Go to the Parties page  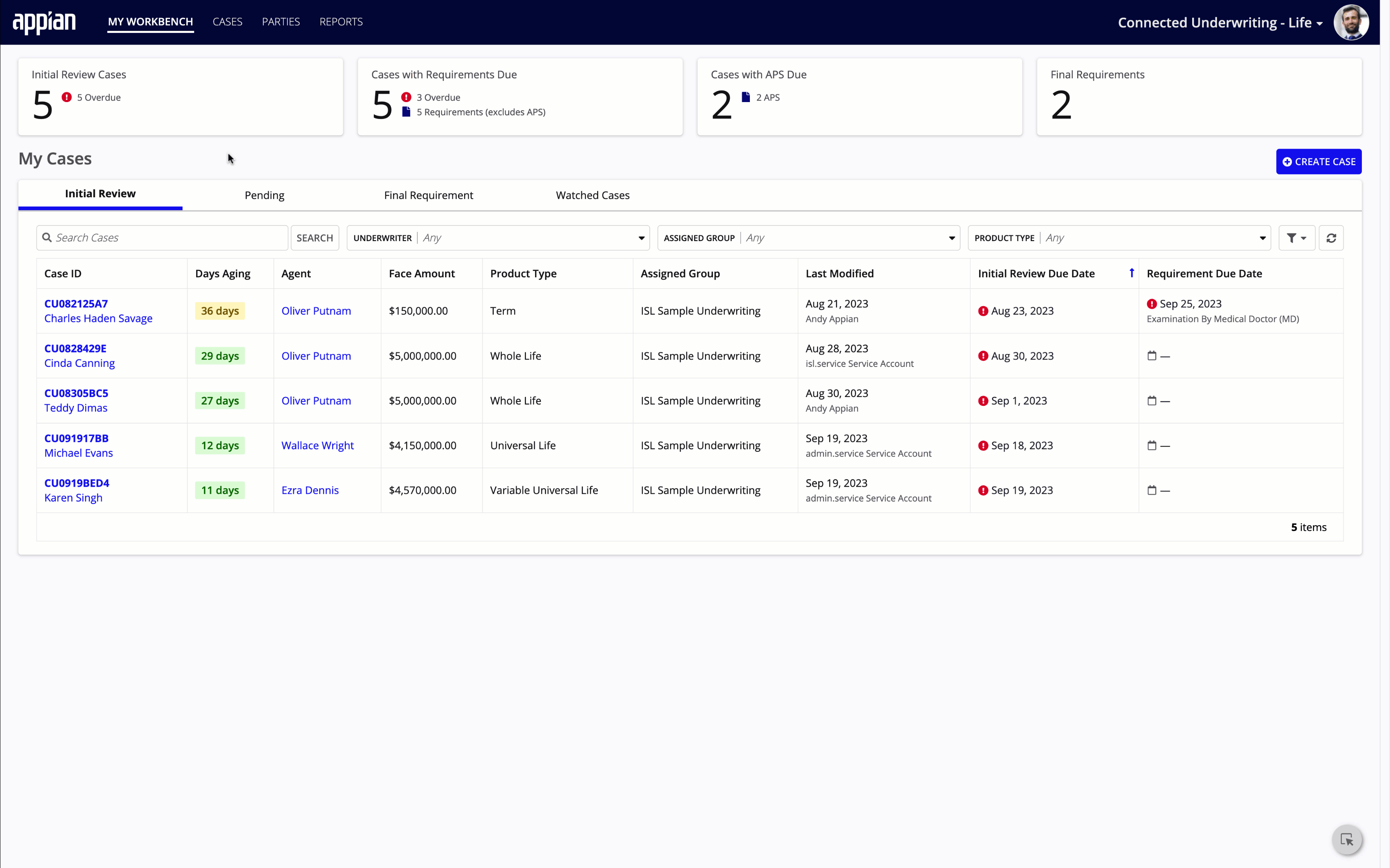click(281, 22)
